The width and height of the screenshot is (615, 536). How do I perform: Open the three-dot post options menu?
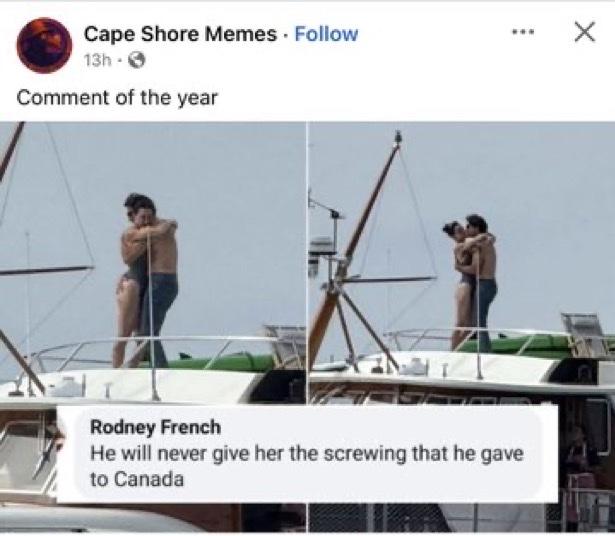click(523, 33)
